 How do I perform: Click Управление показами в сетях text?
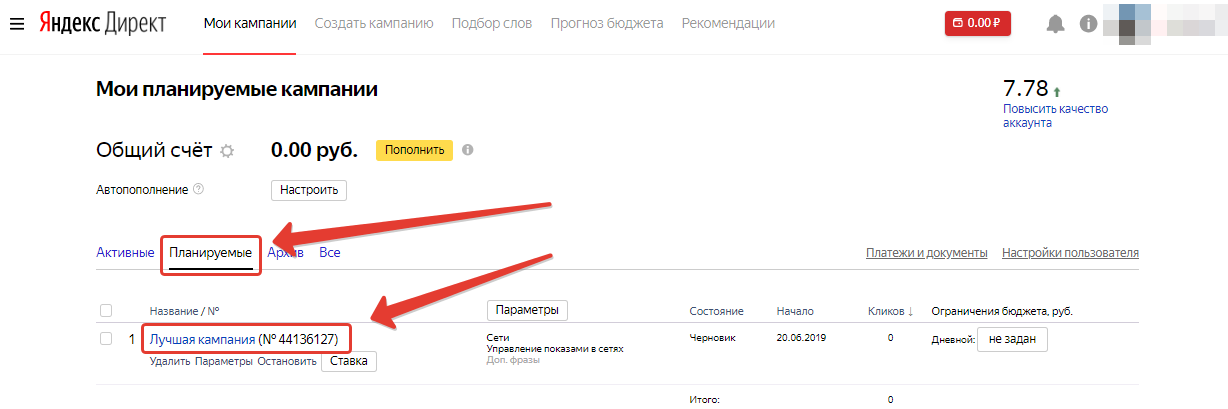click(555, 349)
